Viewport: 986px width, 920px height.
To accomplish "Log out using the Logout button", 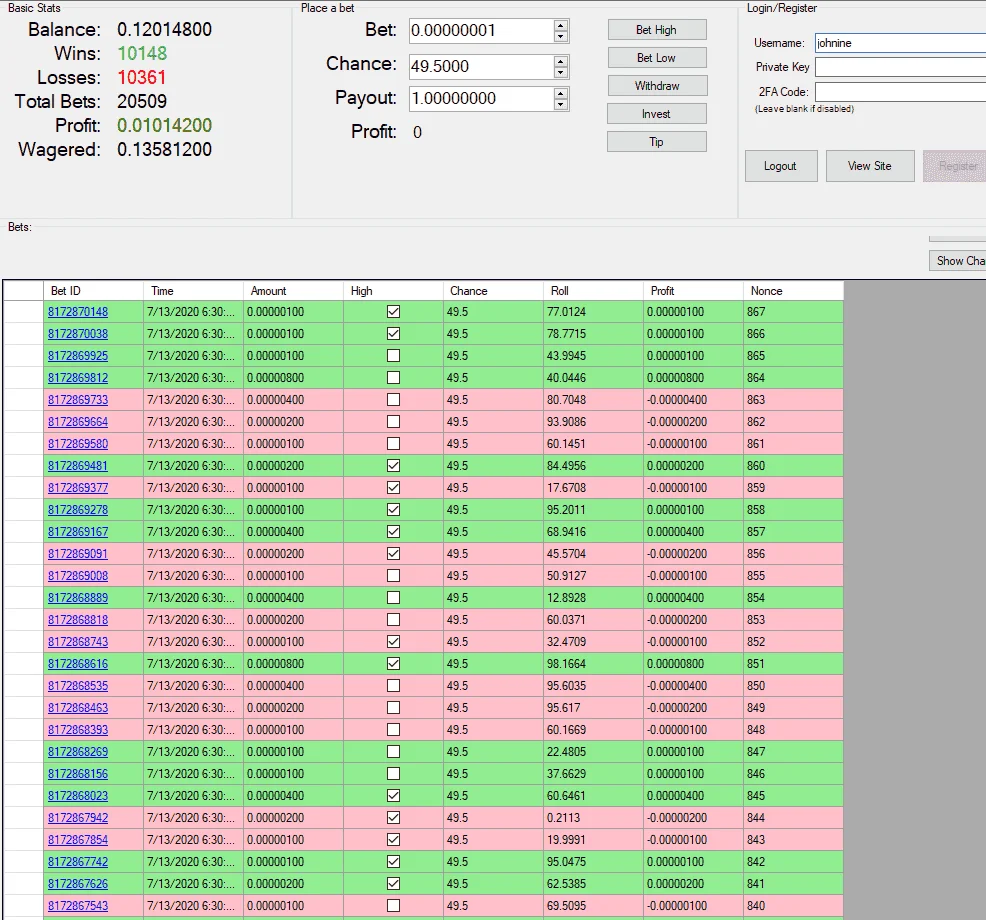I will point(780,166).
